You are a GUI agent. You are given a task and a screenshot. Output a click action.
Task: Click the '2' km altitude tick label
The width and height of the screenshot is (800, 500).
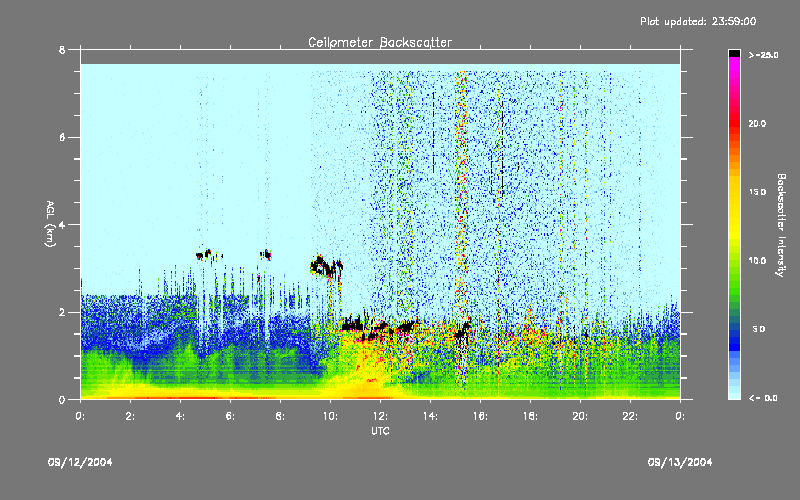62,312
